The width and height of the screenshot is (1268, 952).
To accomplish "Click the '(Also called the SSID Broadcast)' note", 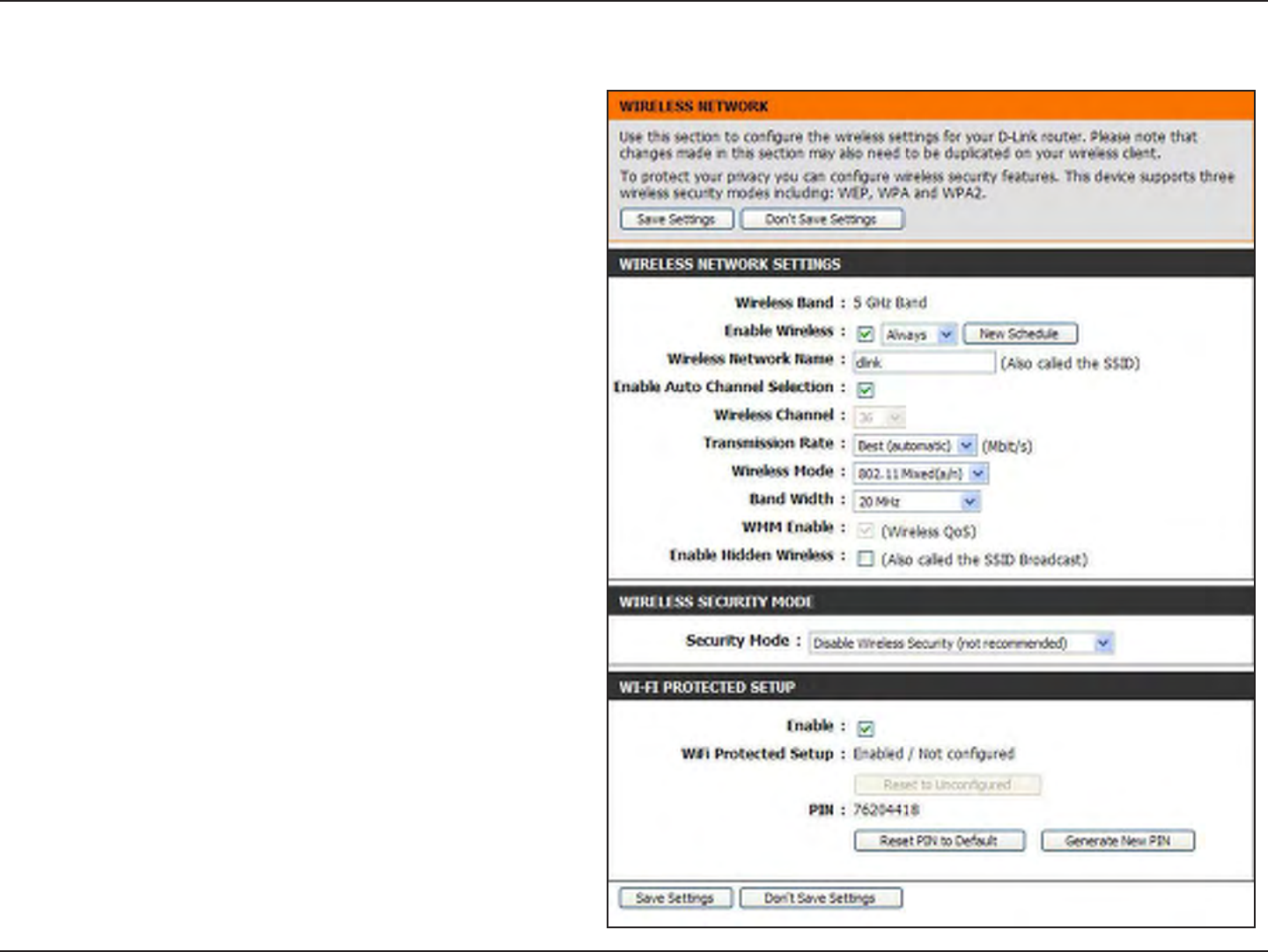I will click(984, 559).
